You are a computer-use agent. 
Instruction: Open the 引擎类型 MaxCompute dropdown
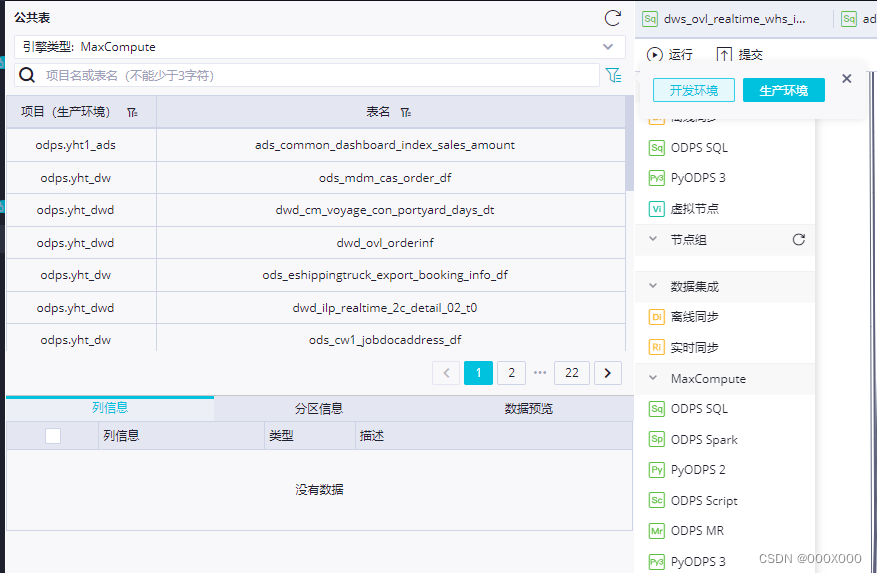[319, 47]
